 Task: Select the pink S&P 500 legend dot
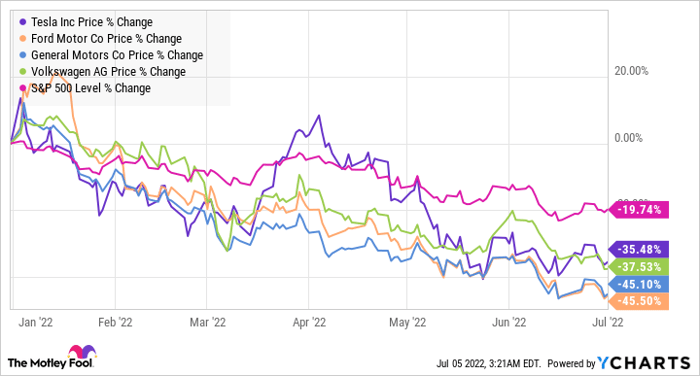[x=23, y=88]
